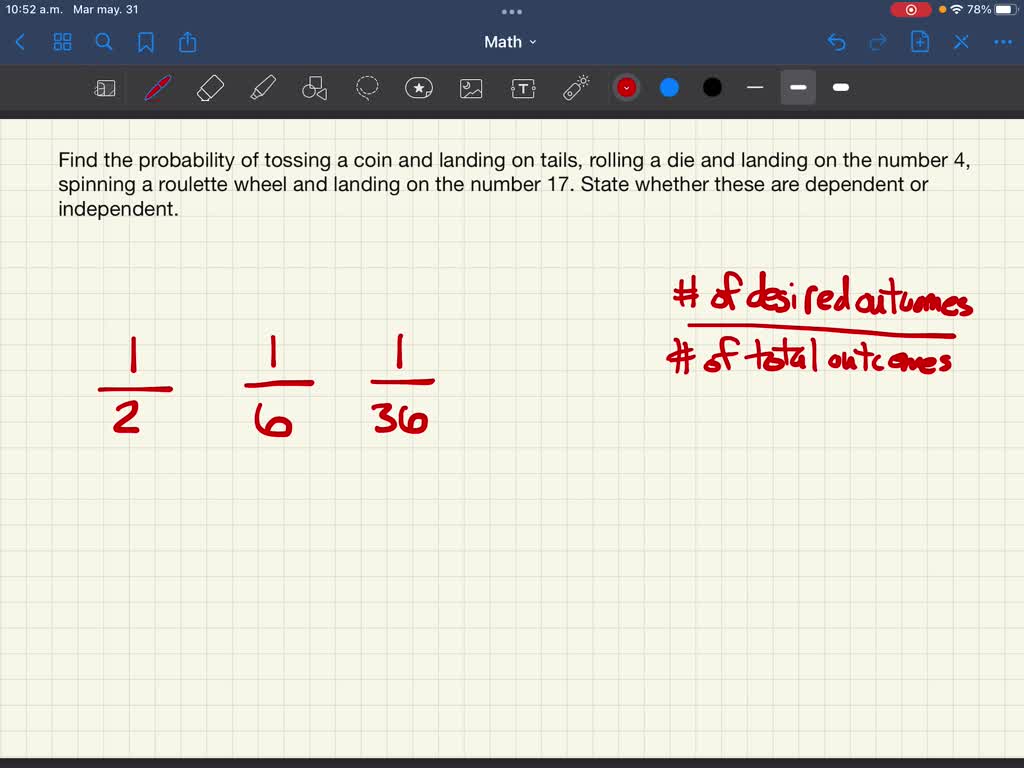
Task: Enable the thick stroke width
Action: 840,87
